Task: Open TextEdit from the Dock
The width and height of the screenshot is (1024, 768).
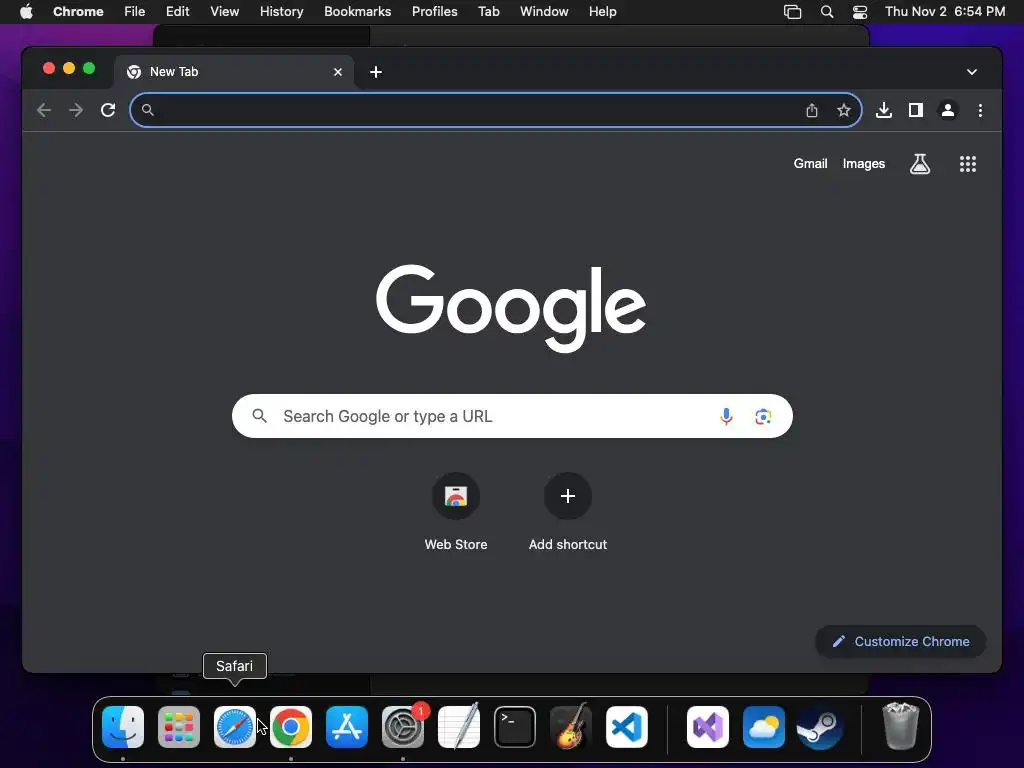Action: point(458,727)
